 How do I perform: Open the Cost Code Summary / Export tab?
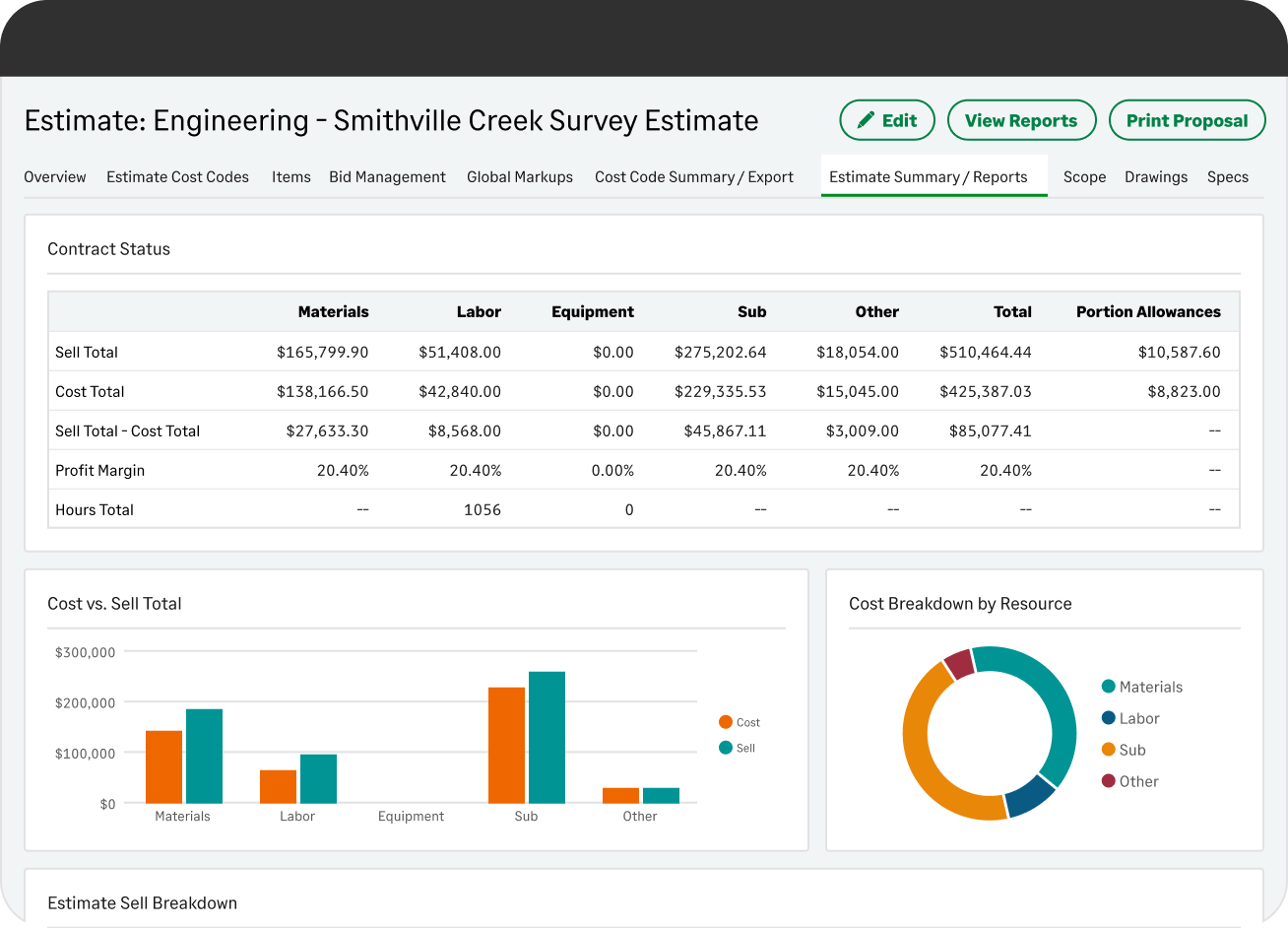click(x=693, y=177)
